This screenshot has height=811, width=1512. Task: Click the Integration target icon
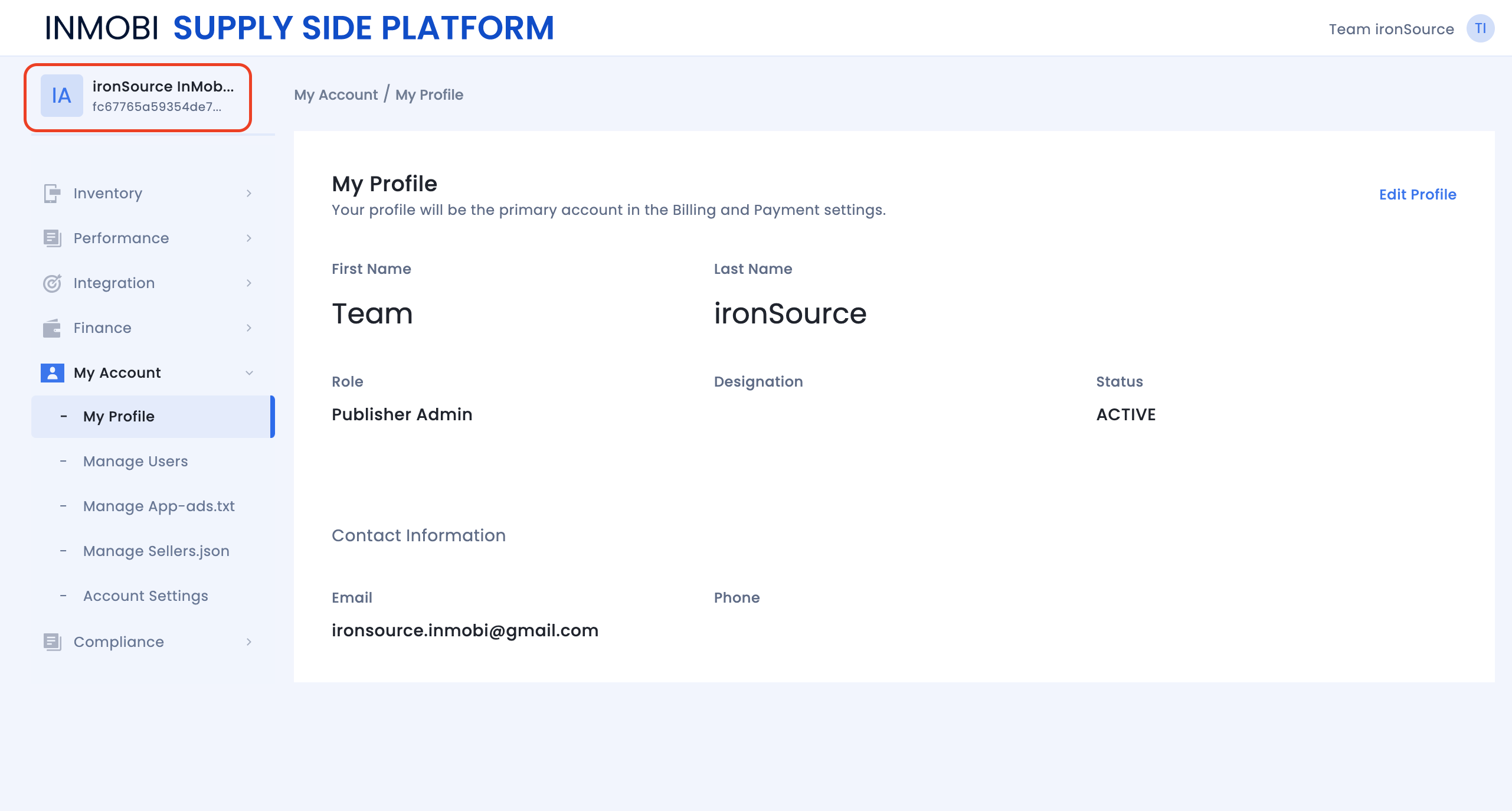(x=52, y=283)
